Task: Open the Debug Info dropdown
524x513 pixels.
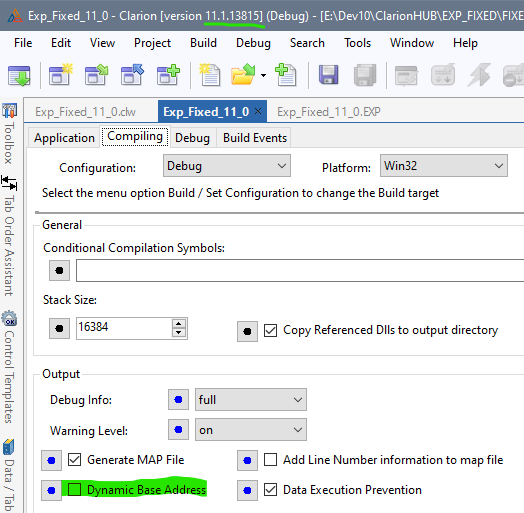Action: [x=251, y=399]
